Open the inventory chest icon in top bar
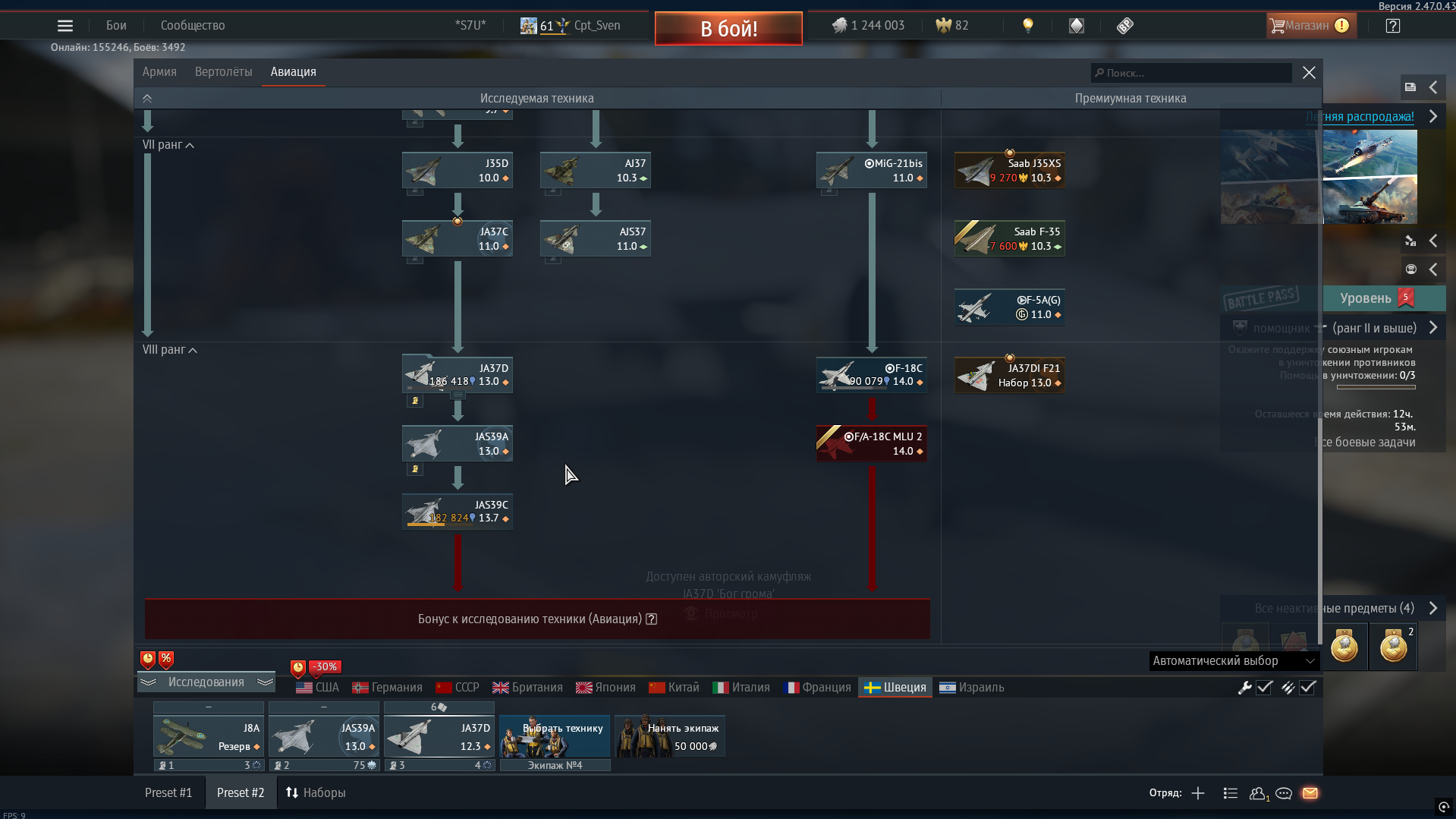The height and width of the screenshot is (819, 1456). pyautogui.click(x=1077, y=26)
